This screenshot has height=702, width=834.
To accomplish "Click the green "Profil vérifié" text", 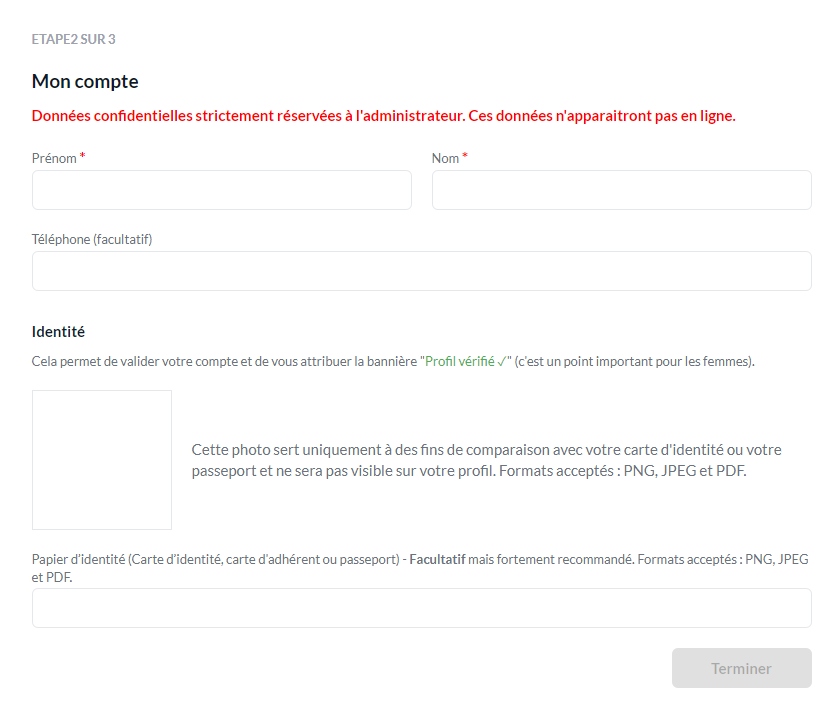I will [x=460, y=361].
